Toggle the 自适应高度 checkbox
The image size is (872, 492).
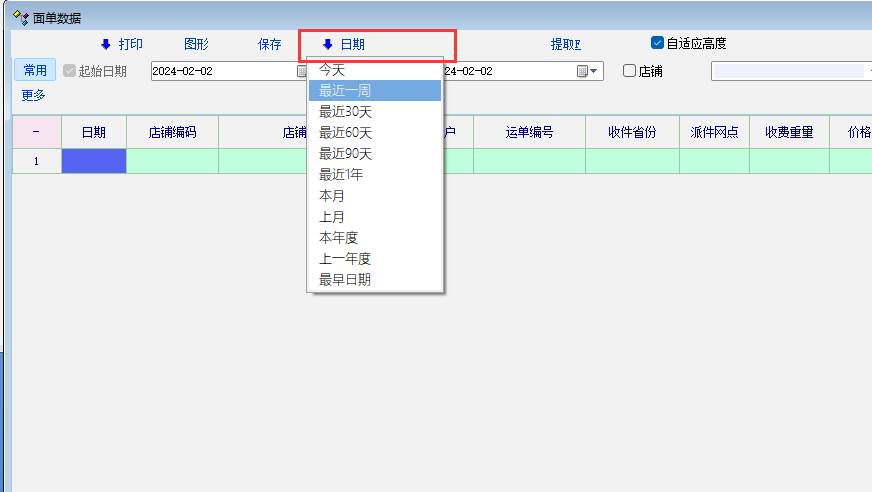(657, 43)
